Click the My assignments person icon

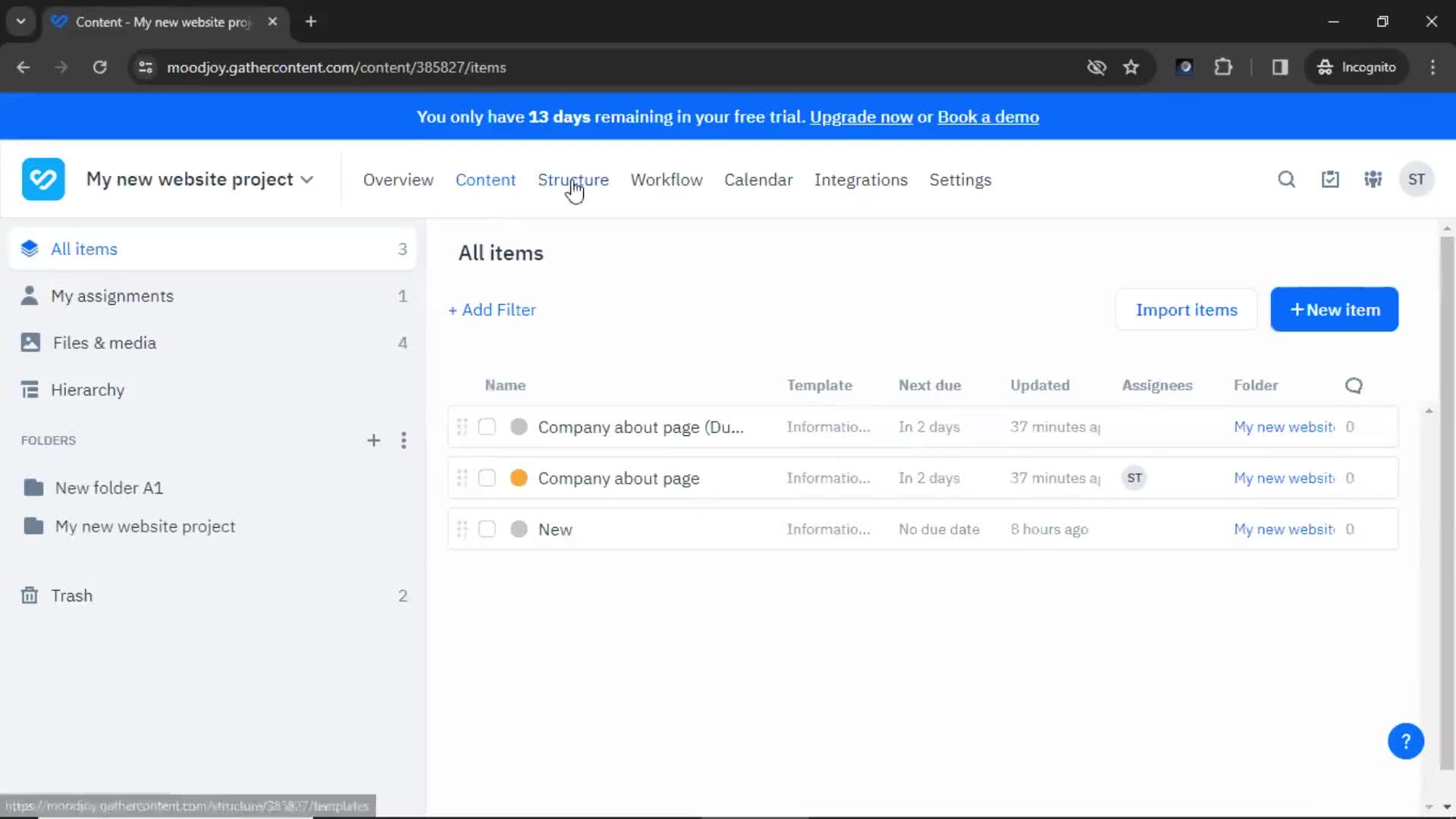(x=29, y=295)
